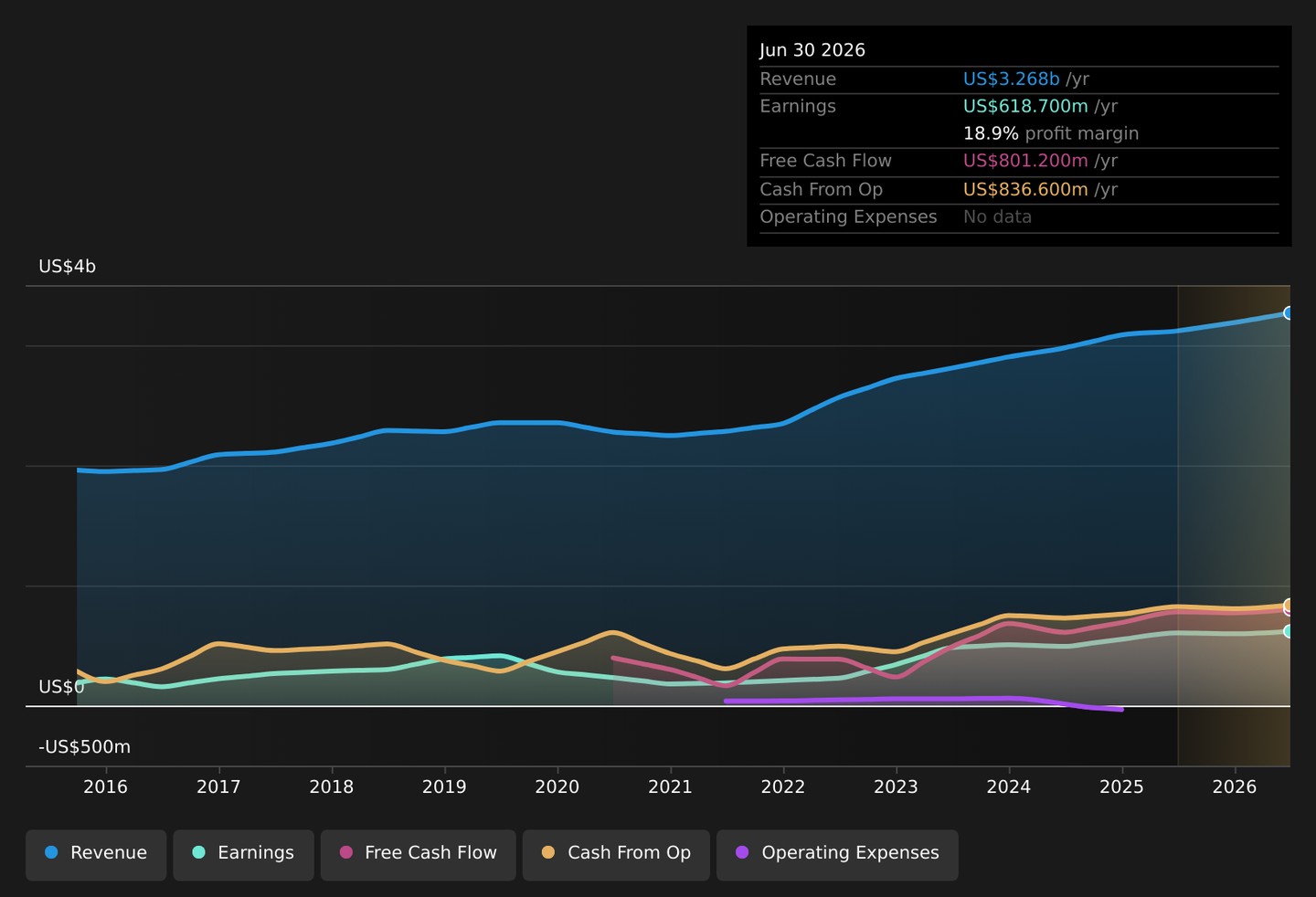Toggle the Earnings series in the legend

[x=243, y=855]
